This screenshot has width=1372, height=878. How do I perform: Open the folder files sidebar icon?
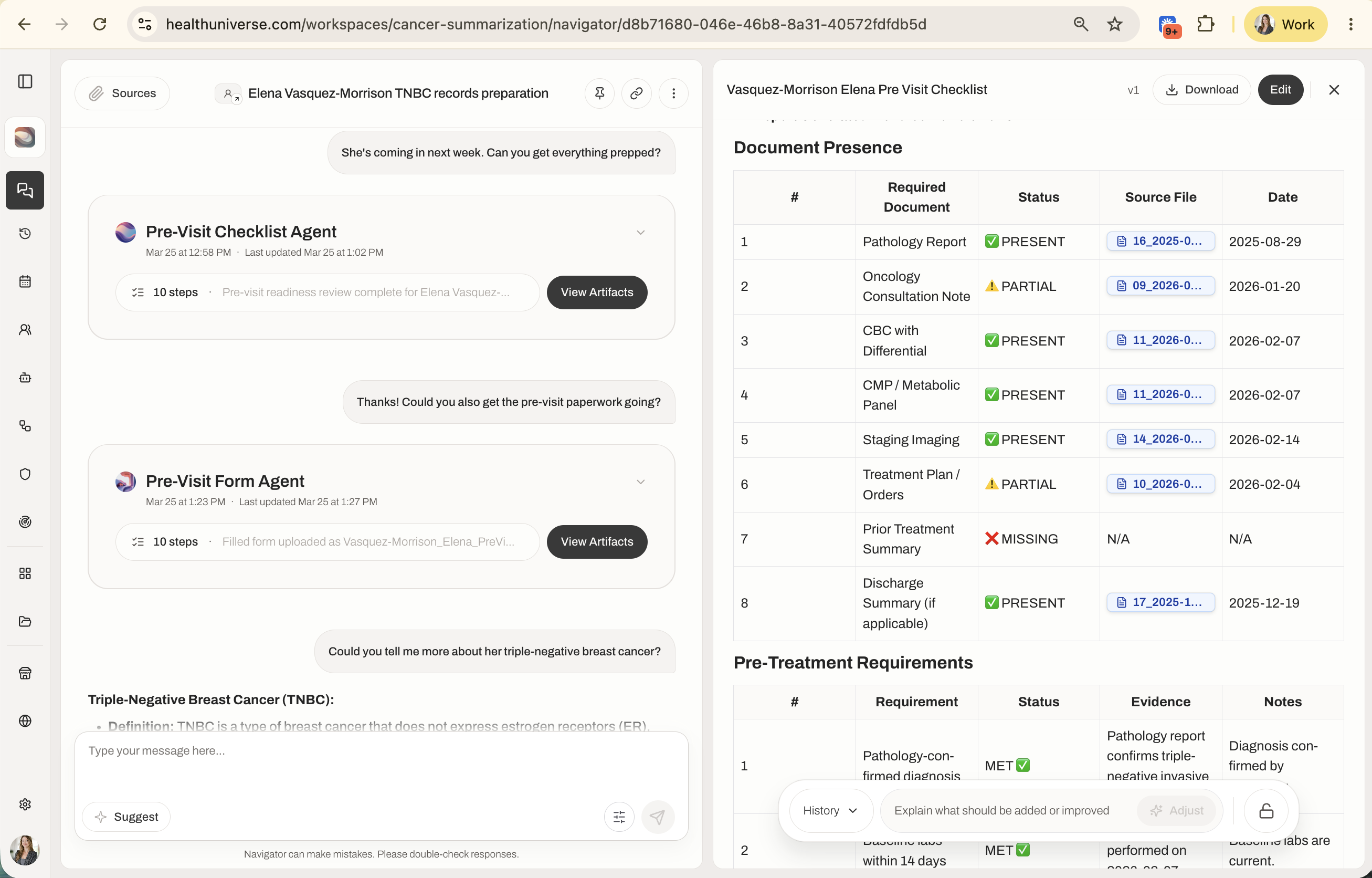click(x=25, y=621)
